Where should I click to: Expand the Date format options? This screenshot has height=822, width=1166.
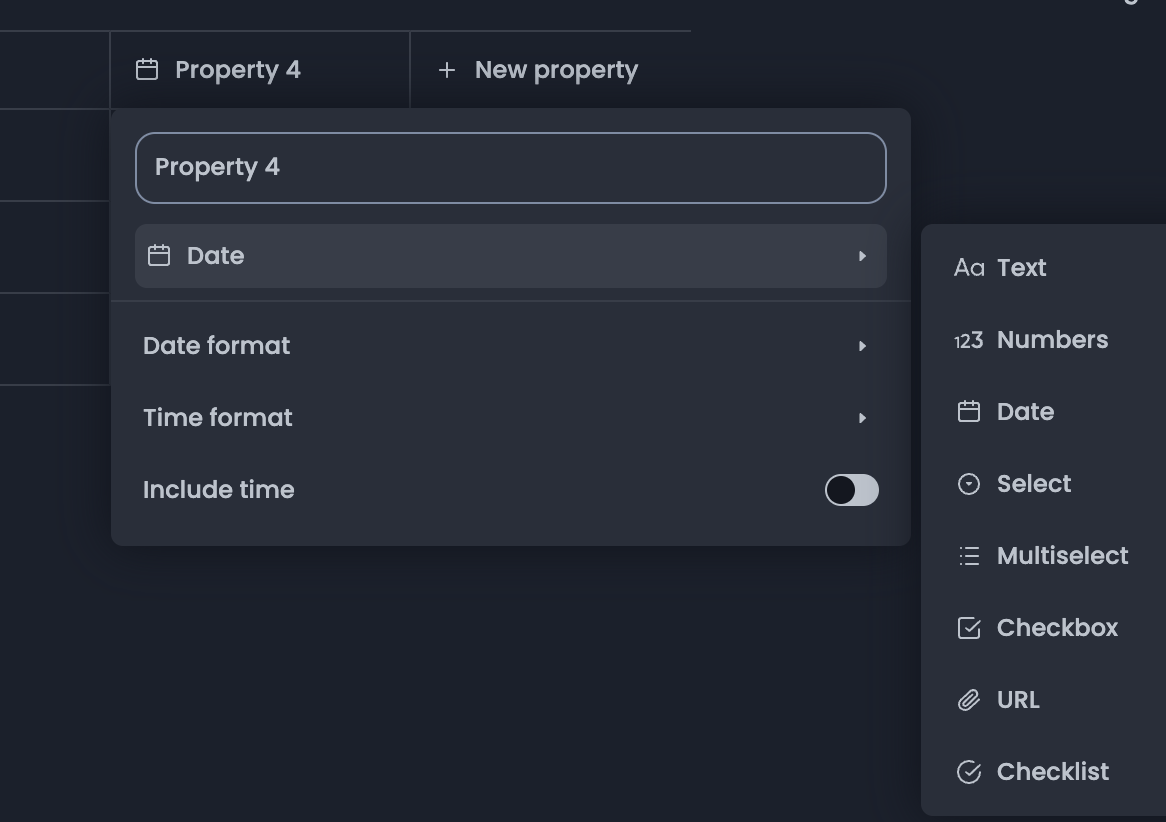click(862, 345)
